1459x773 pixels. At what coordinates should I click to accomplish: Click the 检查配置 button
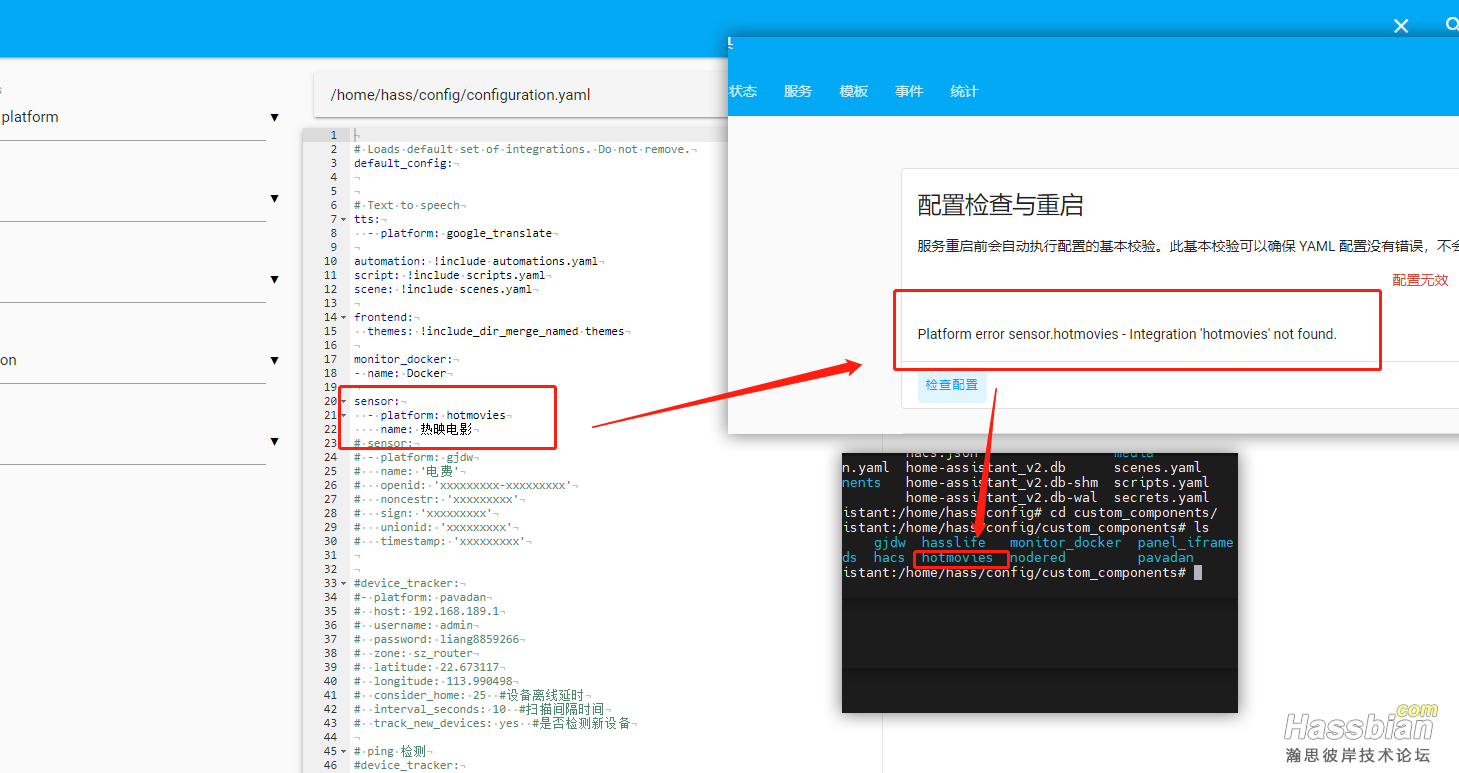click(952, 385)
